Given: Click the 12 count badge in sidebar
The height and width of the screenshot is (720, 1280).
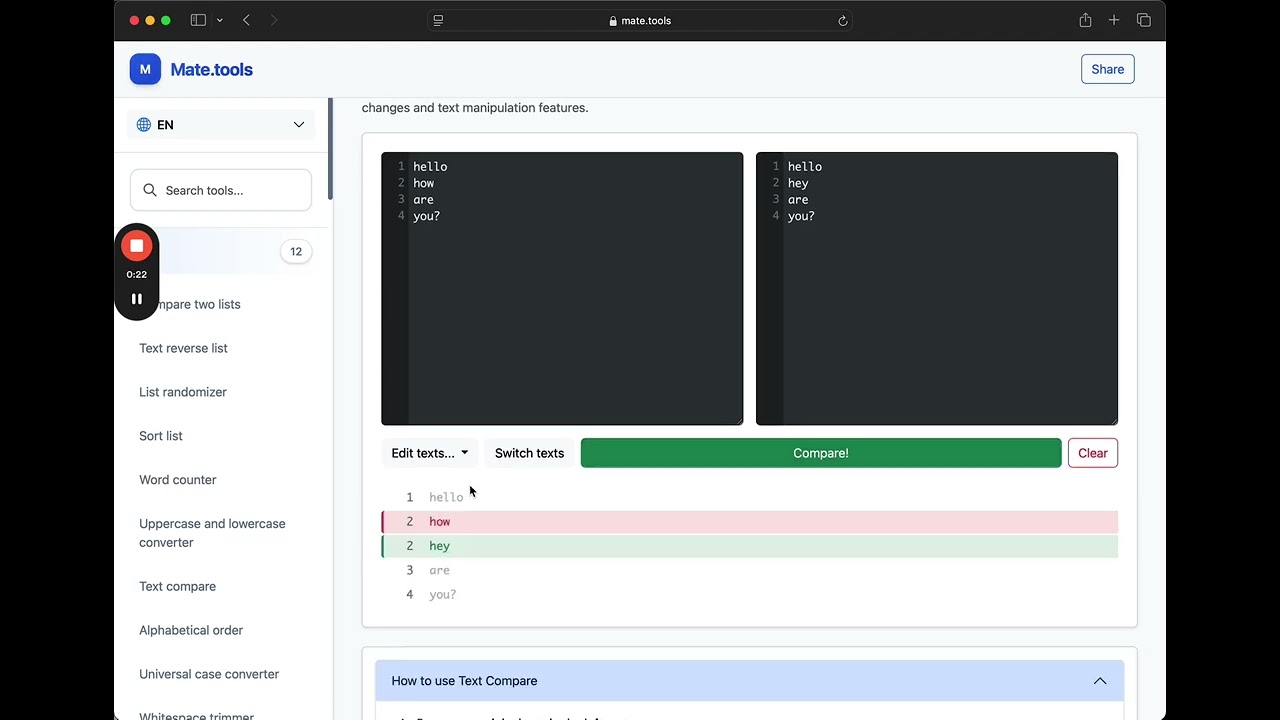Looking at the screenshot, I should pyautogui.click(x=296, y=252).
